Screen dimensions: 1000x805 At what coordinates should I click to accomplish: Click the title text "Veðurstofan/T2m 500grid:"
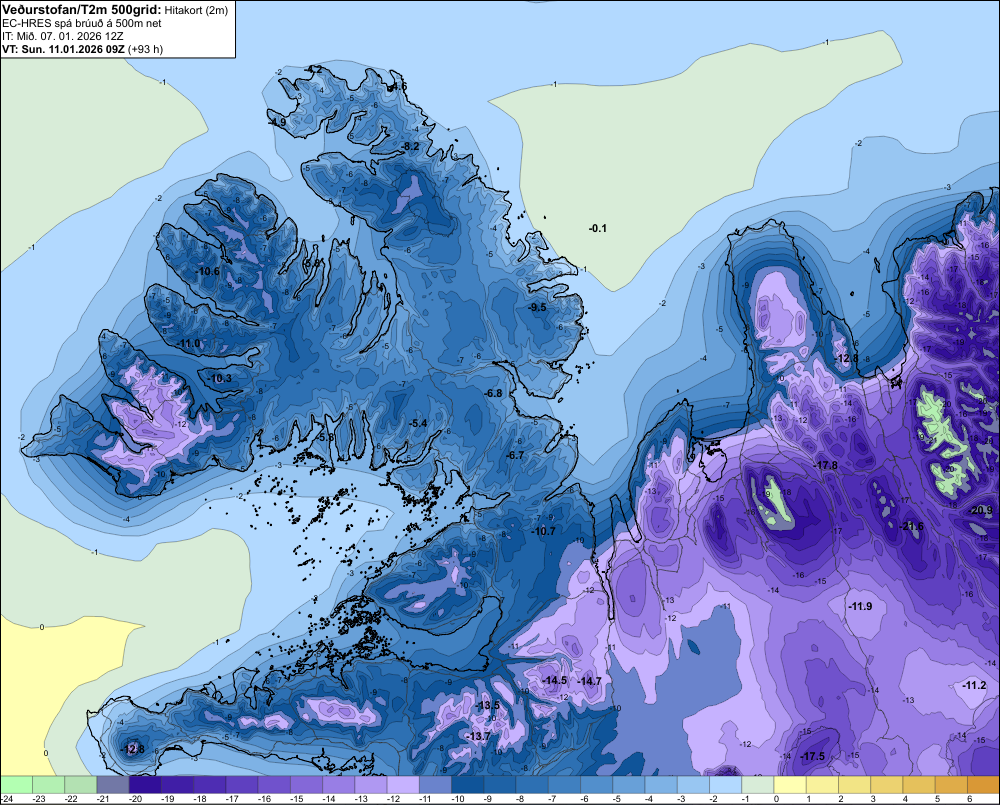click(82, 9)
